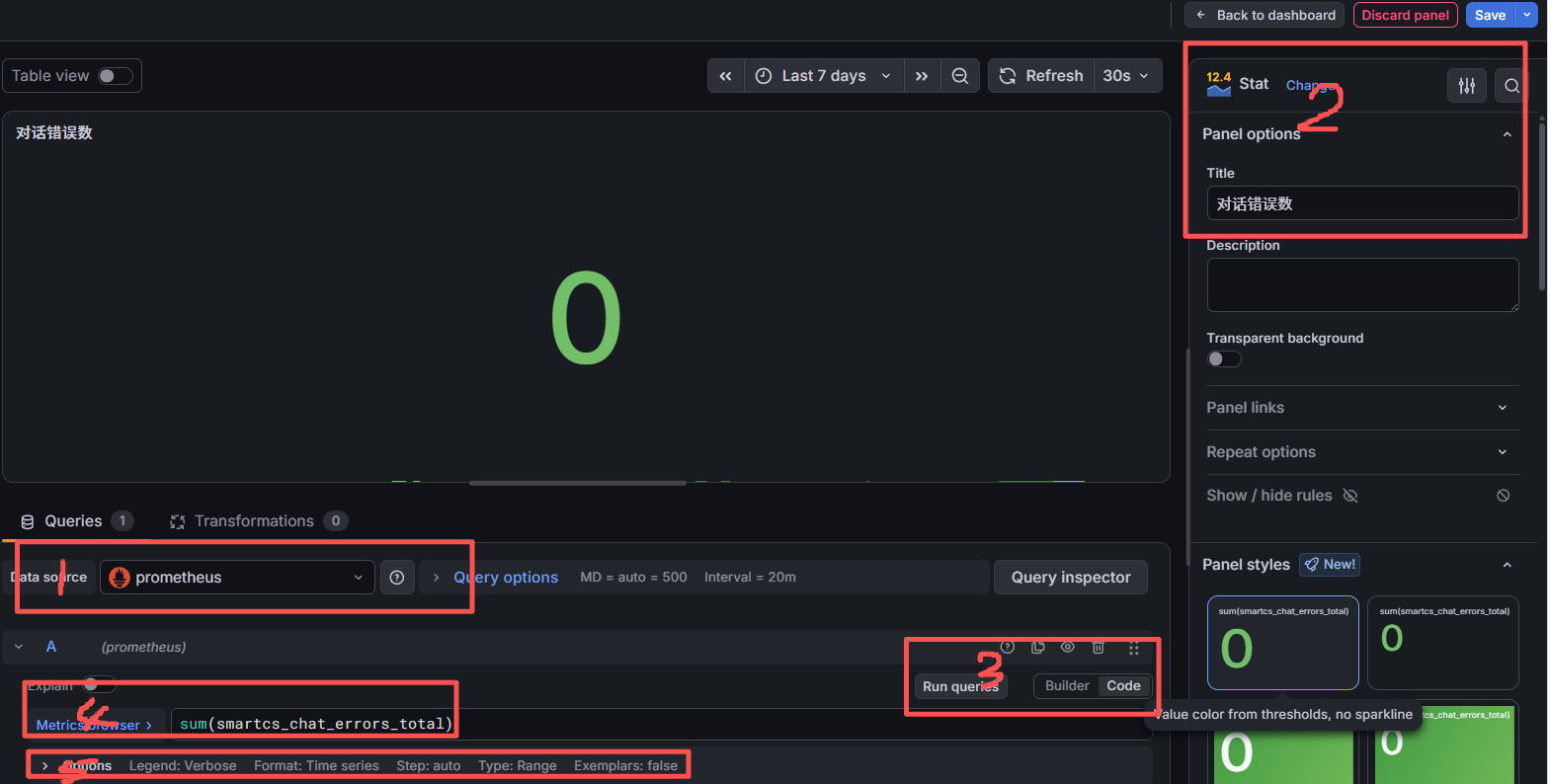Image resolution: width=1551 pixels, height=784 pixels.
Task: Click the 'Exemplars: false' text
Action: click(x=625, y=765)
